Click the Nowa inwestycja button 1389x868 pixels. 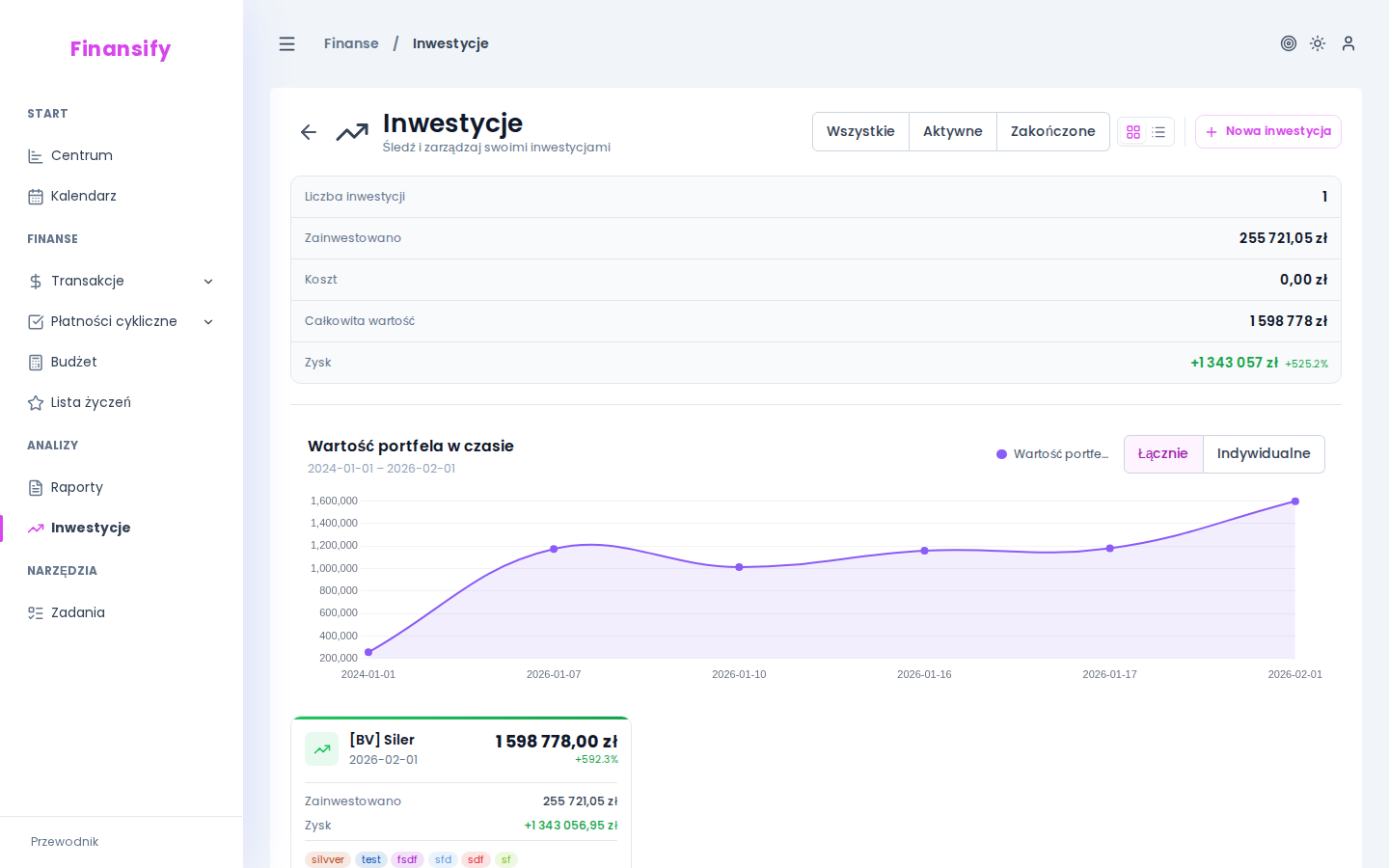[1267, 132]
